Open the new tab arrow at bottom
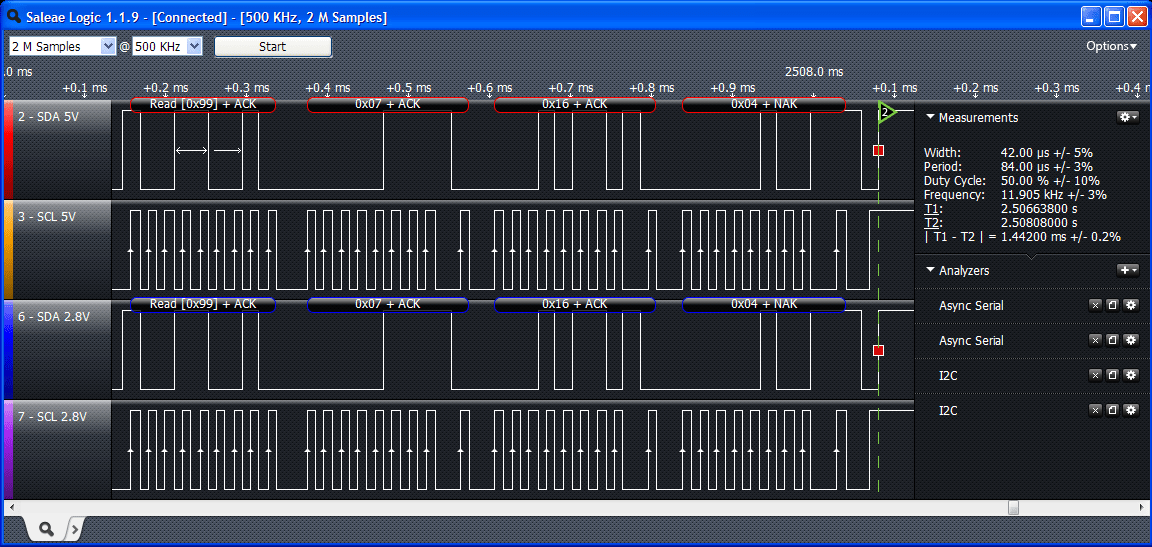This screenshot has width=1152, height=547. tap(75, 527)
